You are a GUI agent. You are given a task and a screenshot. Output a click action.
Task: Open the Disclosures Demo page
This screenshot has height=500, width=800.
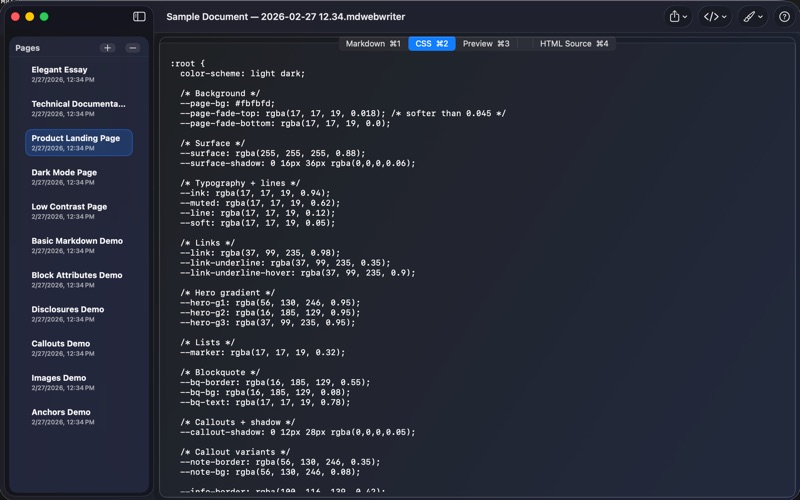79,313
